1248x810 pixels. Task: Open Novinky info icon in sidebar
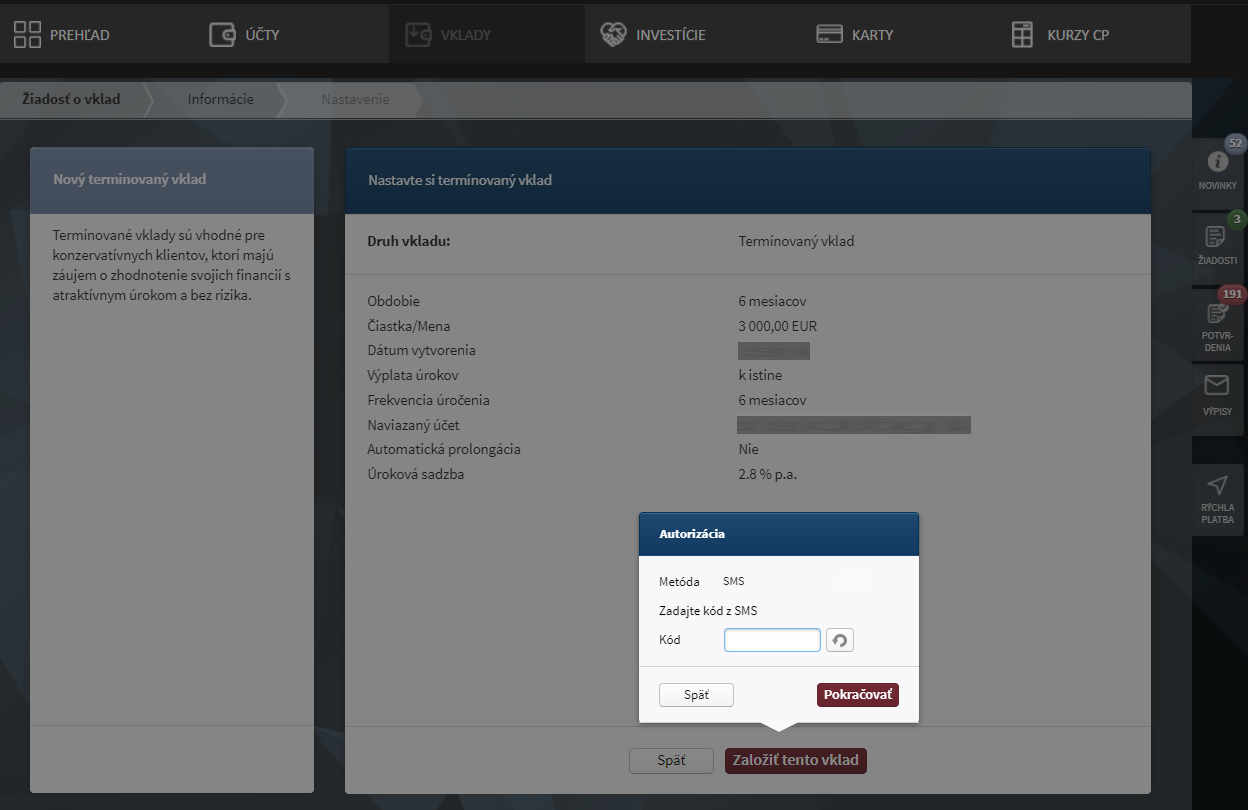pyautogui.click(x=1217, y=162)
